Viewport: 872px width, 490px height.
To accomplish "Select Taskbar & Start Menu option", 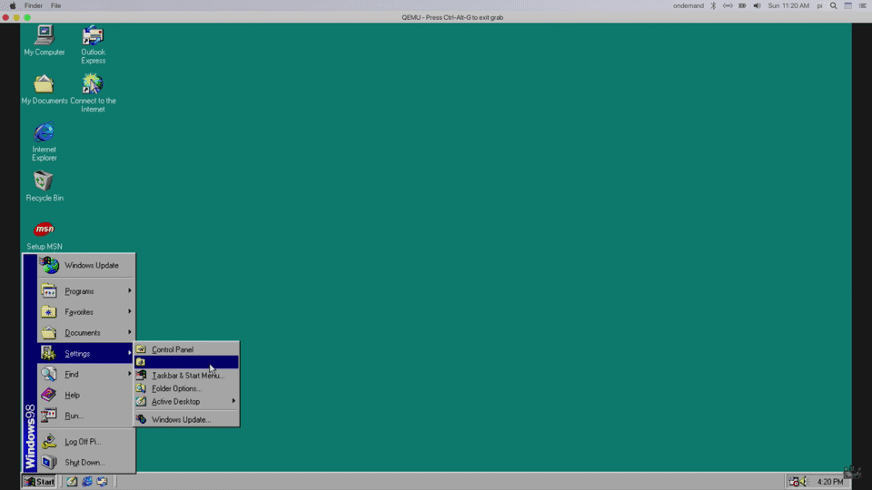I will (x=187, y=376).
